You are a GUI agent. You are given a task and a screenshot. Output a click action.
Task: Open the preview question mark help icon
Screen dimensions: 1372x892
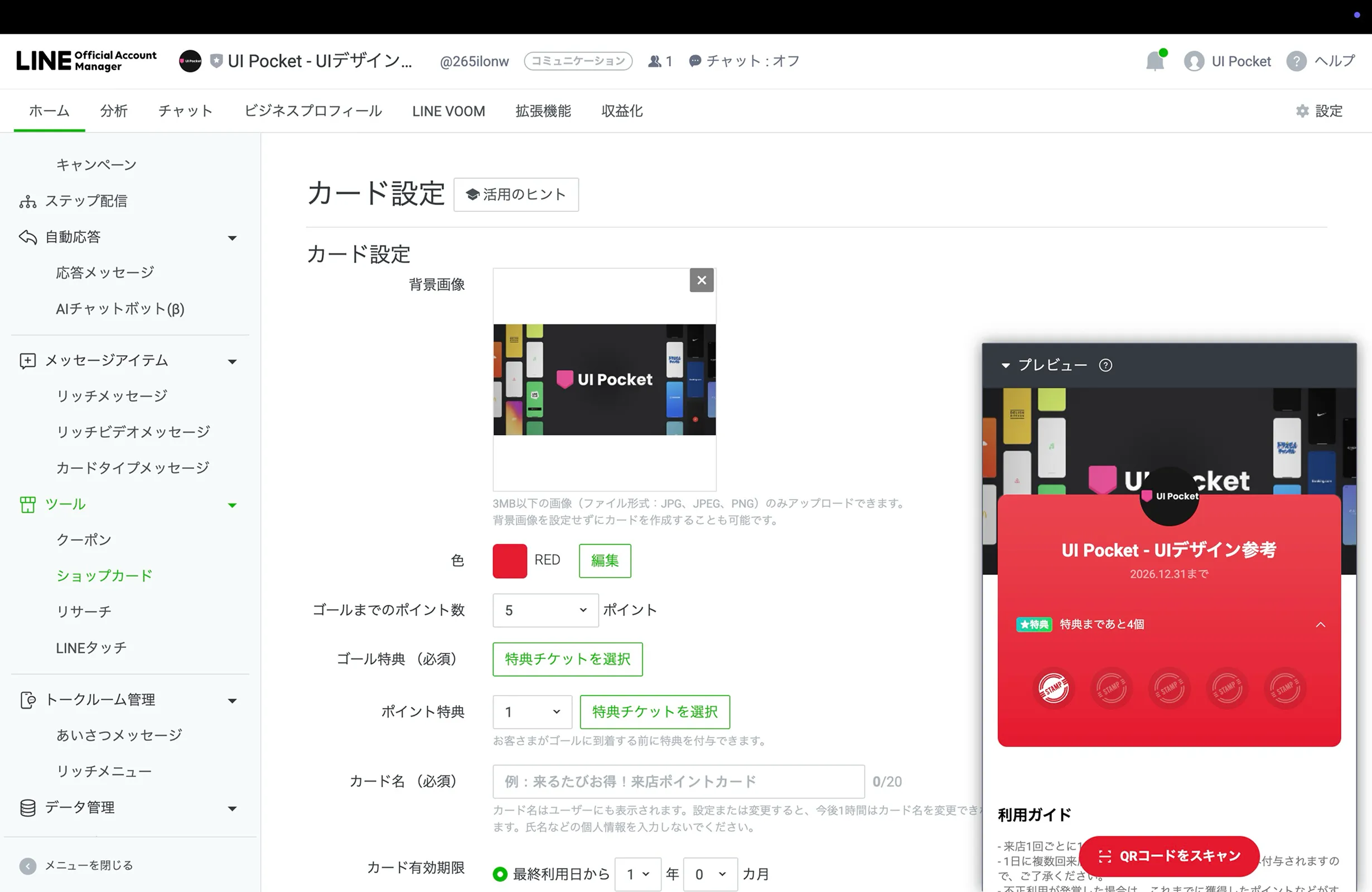point(1105,365)
